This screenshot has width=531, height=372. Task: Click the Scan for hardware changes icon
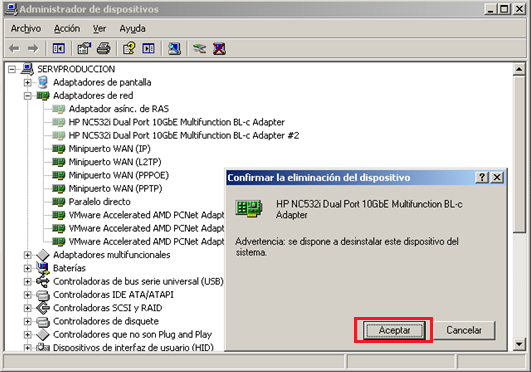[x=174, y=49]
